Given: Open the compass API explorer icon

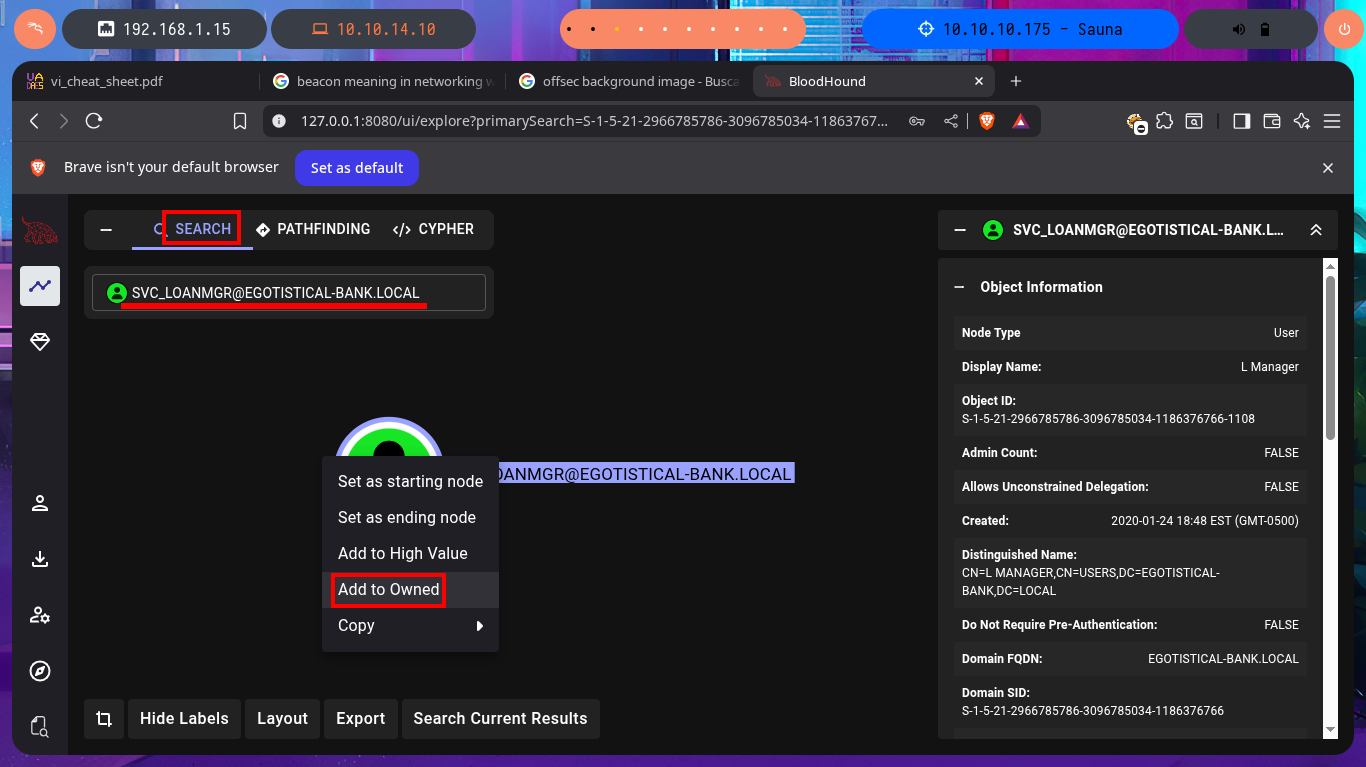Looking at the screenshot, I should 40,671.
